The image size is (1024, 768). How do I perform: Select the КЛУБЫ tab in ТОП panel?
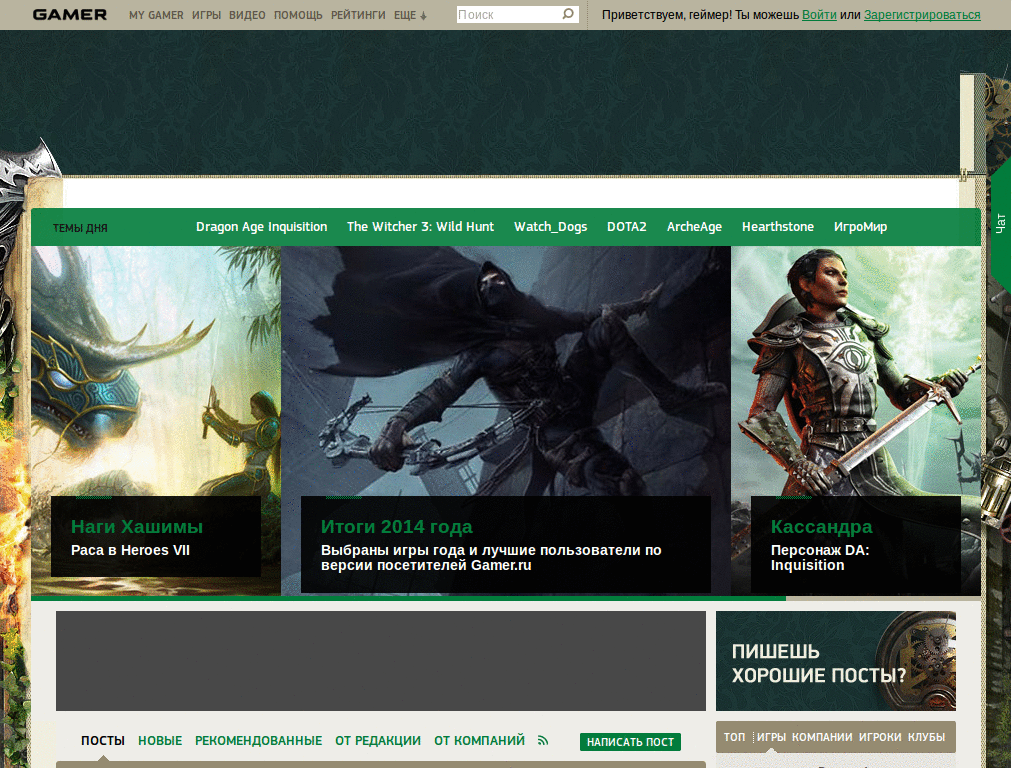pos(926,737)
